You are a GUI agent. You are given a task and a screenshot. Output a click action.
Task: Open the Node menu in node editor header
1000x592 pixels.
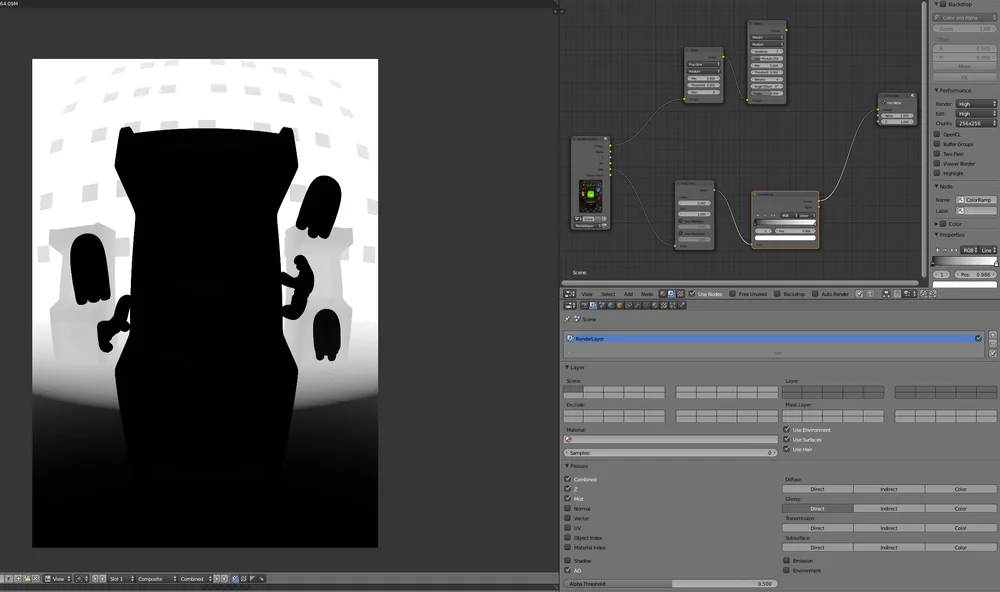coord(647,294)
